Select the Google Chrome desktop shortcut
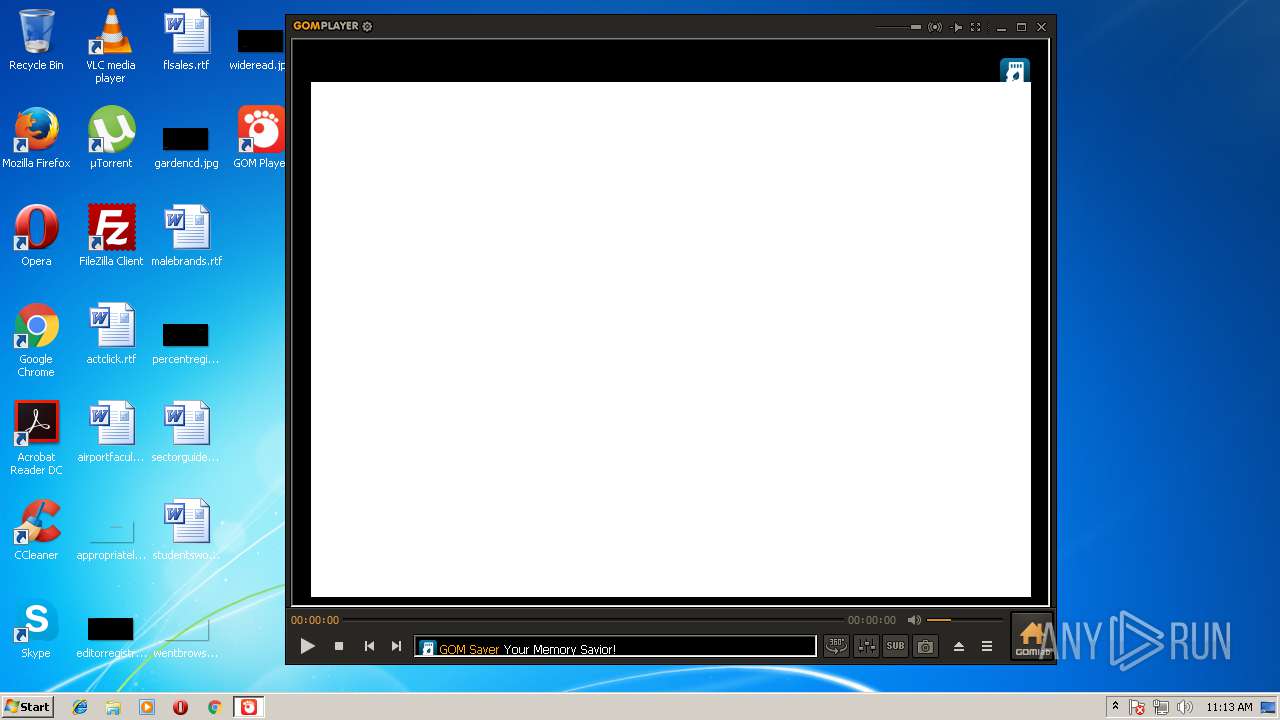The width and height of the screenshot is (1280, 720). coord(36,340)
